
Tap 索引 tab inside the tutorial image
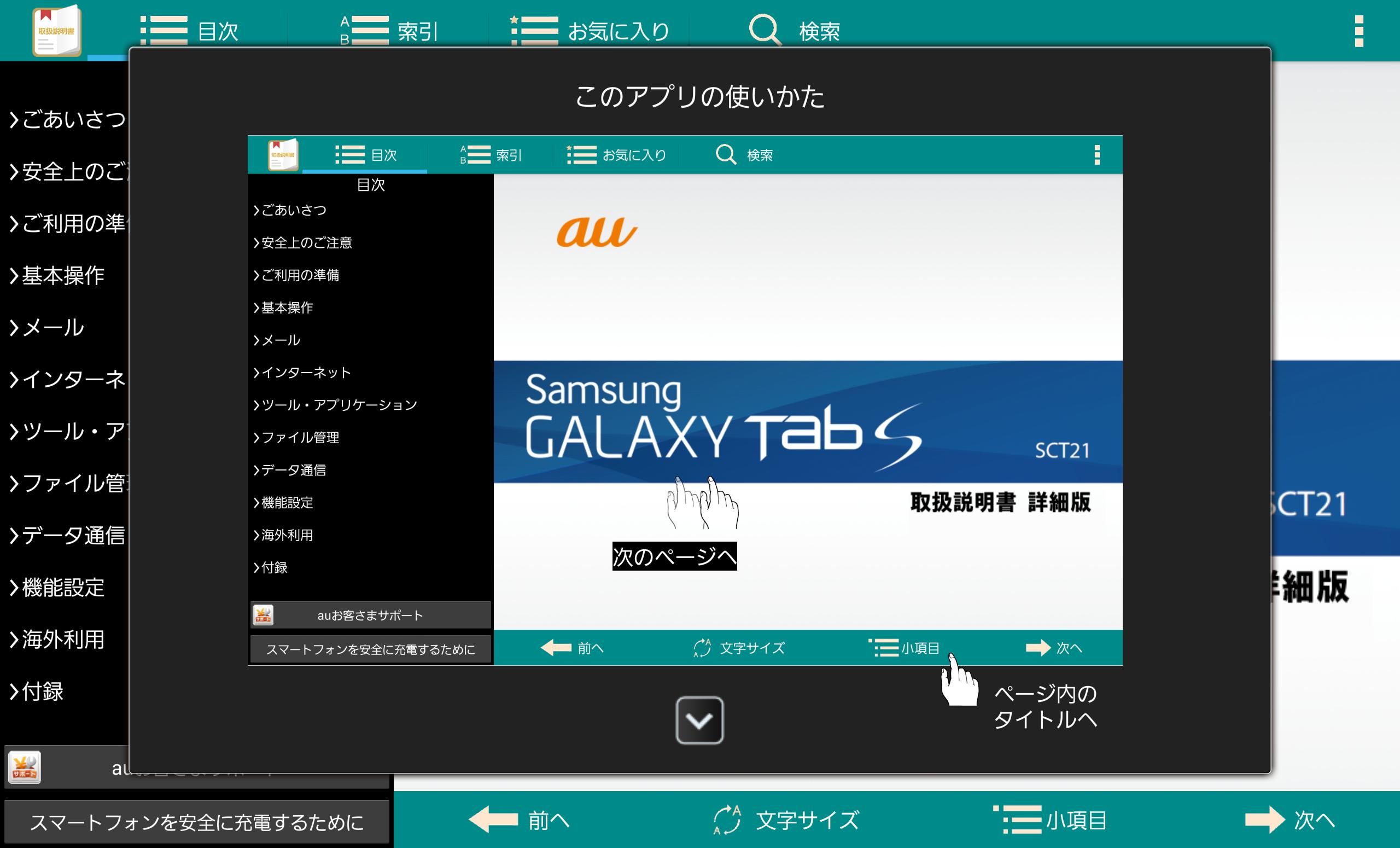tap(491, 155)
